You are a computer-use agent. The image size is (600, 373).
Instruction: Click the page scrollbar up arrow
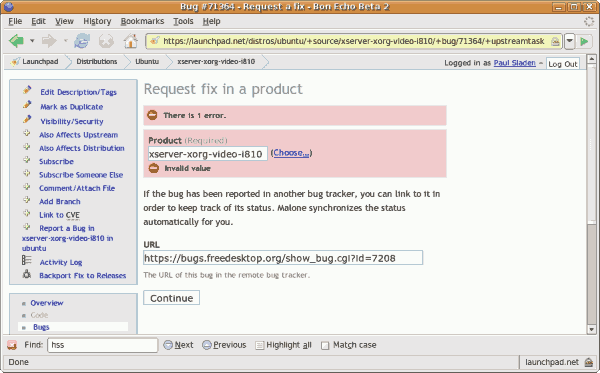592,59
